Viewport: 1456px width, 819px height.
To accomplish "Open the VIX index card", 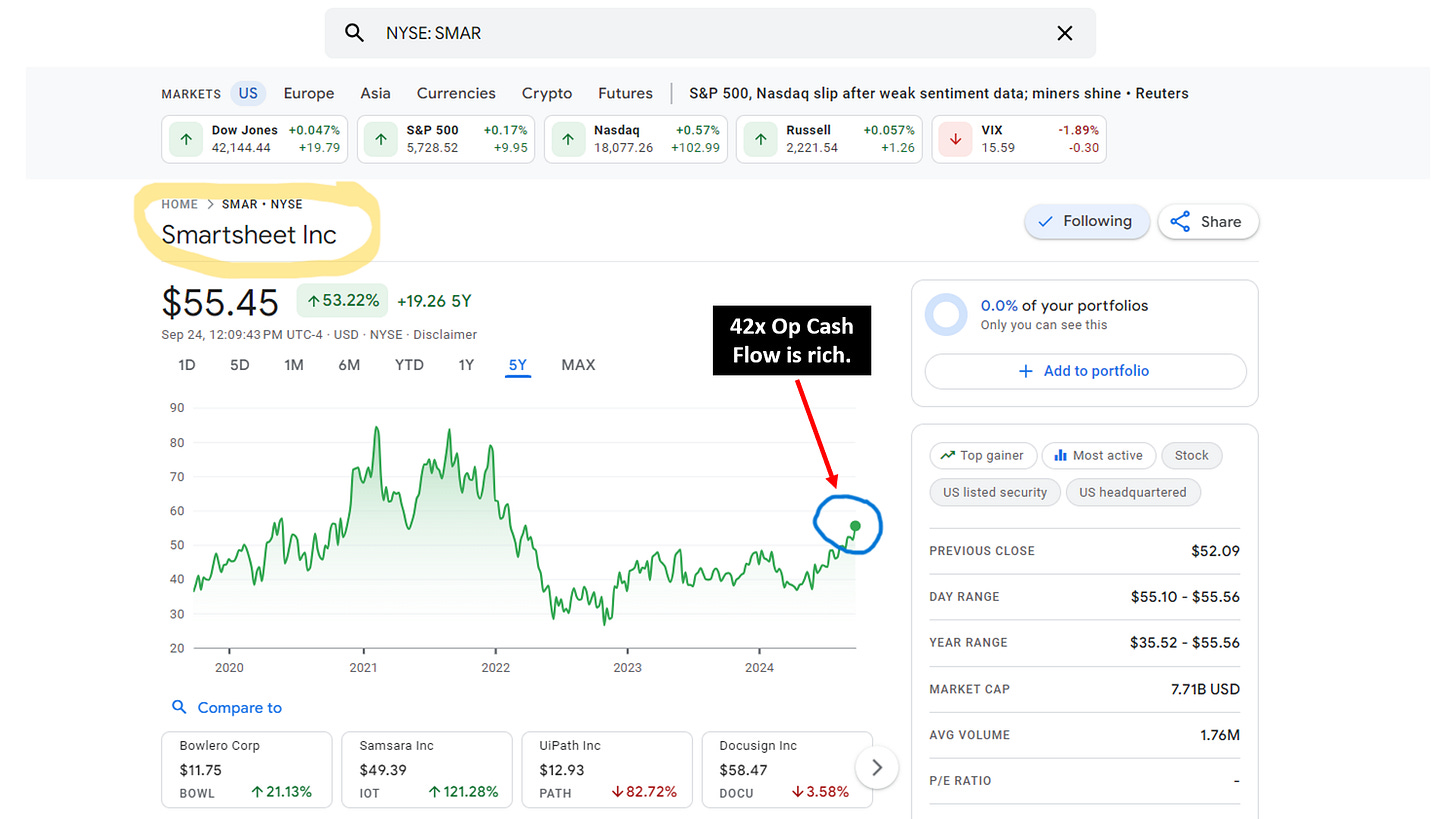I will (x=1019, y=139).
